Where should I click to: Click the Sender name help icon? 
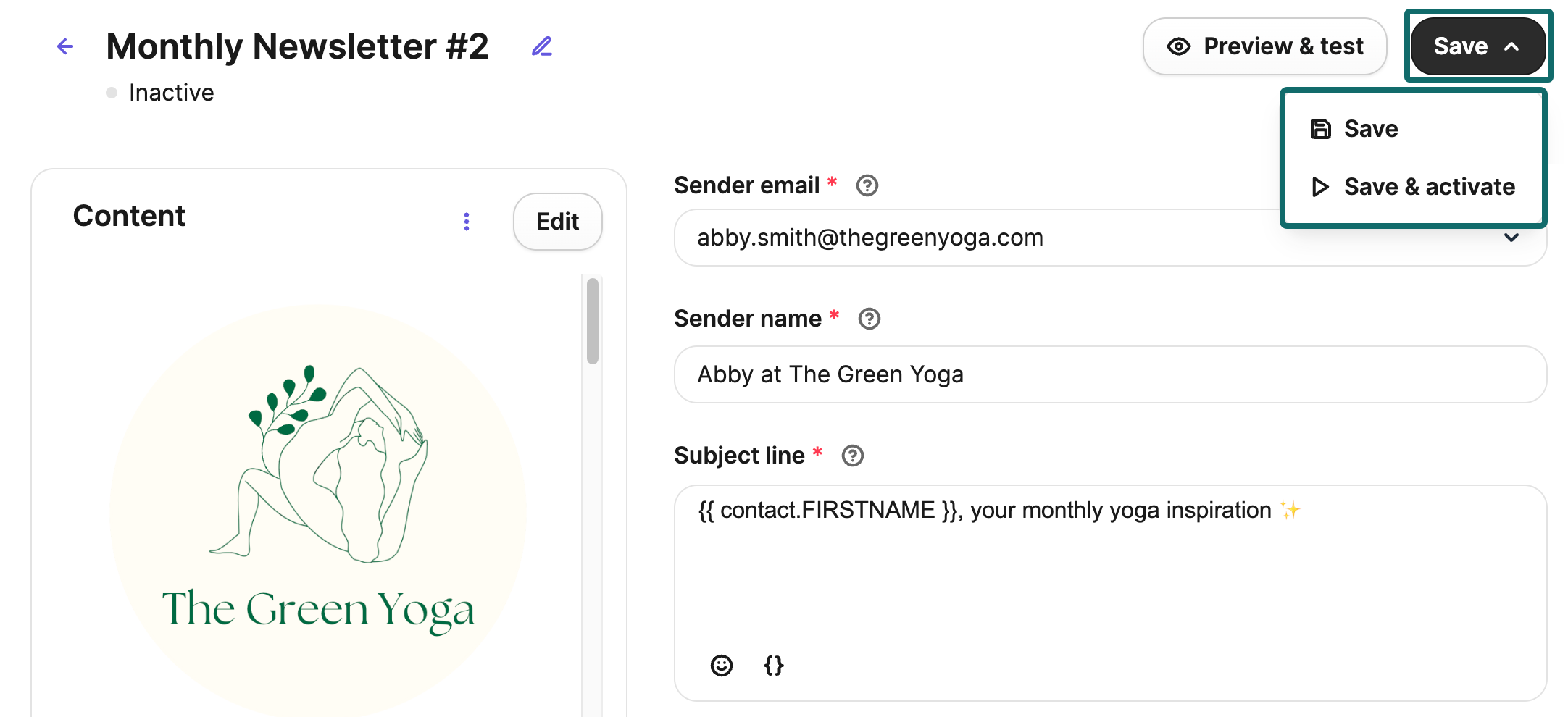869,319
